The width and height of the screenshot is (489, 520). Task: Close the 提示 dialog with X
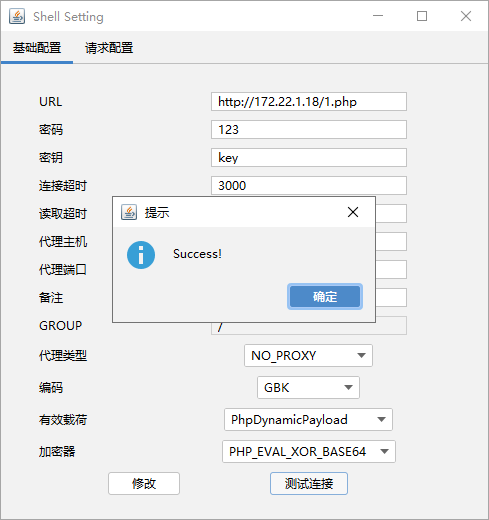point(353,212)
